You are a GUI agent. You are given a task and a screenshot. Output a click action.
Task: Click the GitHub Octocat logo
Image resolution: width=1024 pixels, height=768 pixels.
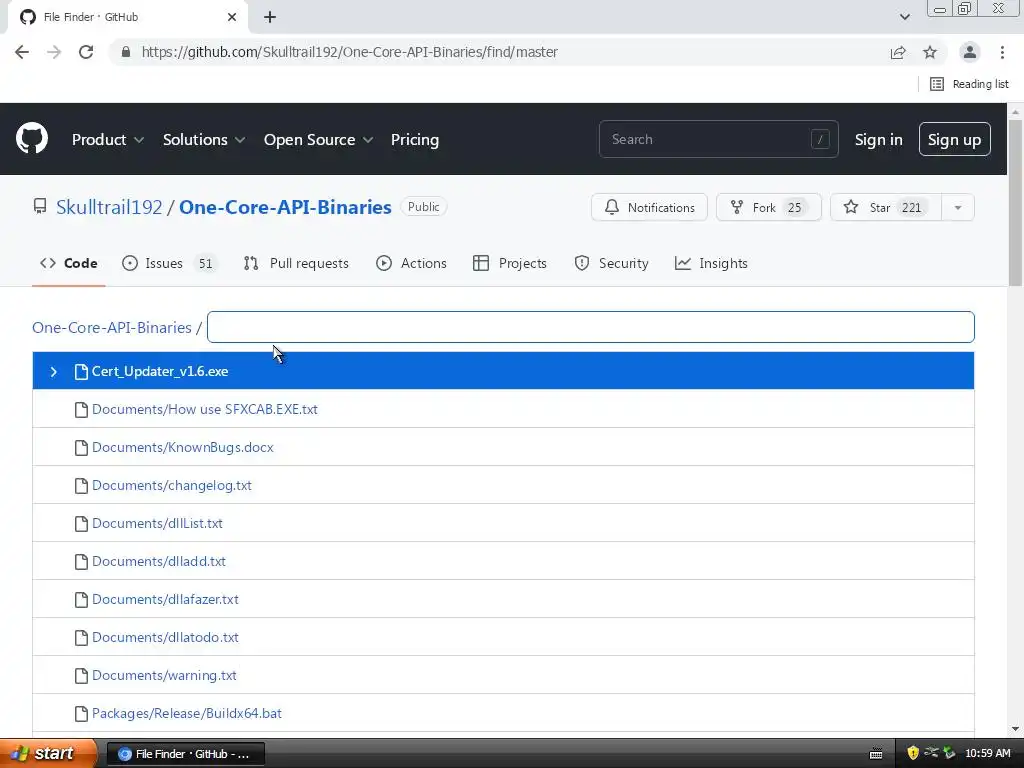pyautogui.click(x=32, y=138)
